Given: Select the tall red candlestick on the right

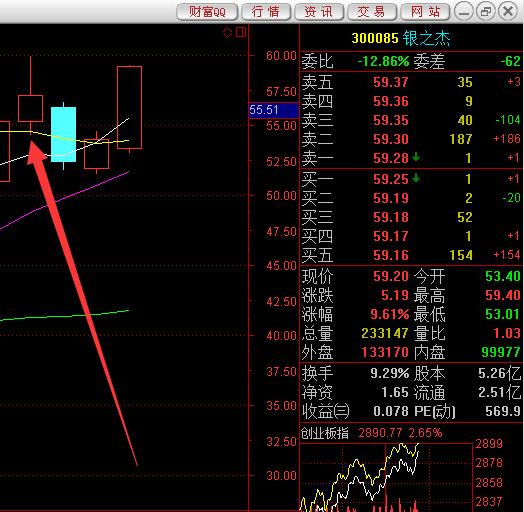Looking at the screenshot, I should (129, 108).
